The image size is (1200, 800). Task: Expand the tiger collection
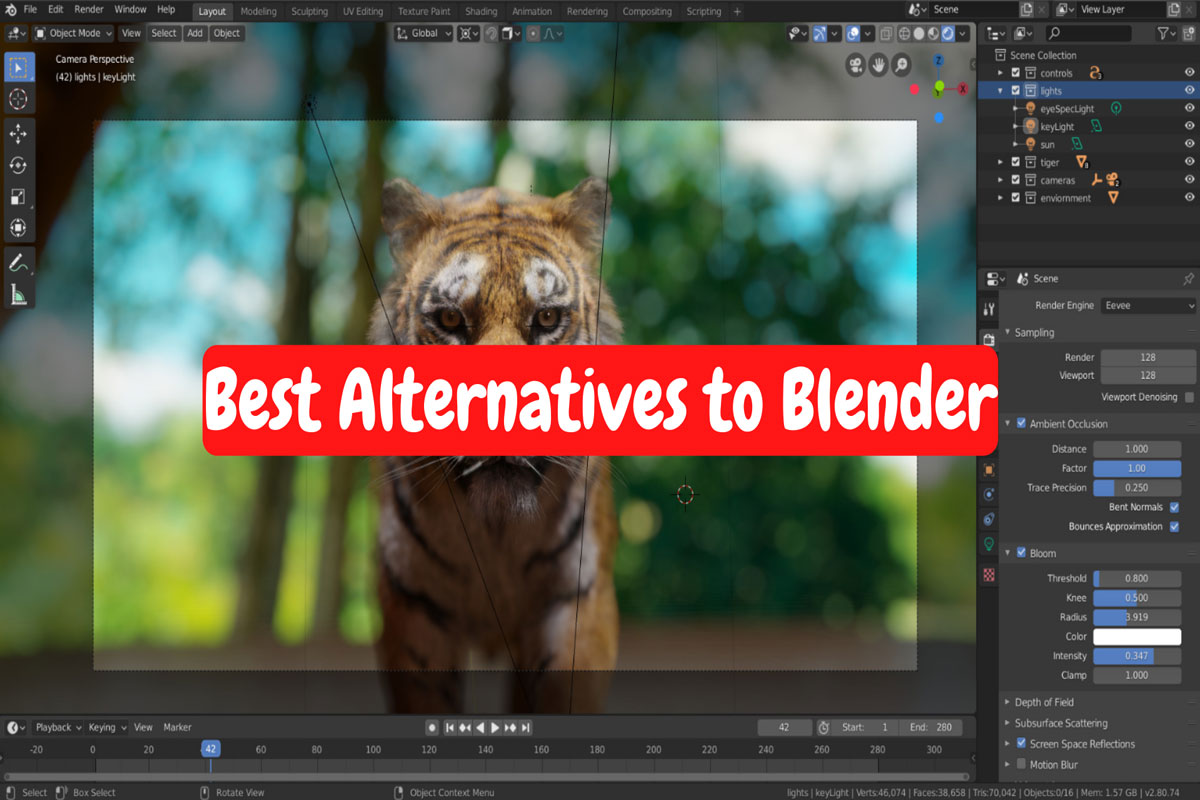(x=1000, y=162)
